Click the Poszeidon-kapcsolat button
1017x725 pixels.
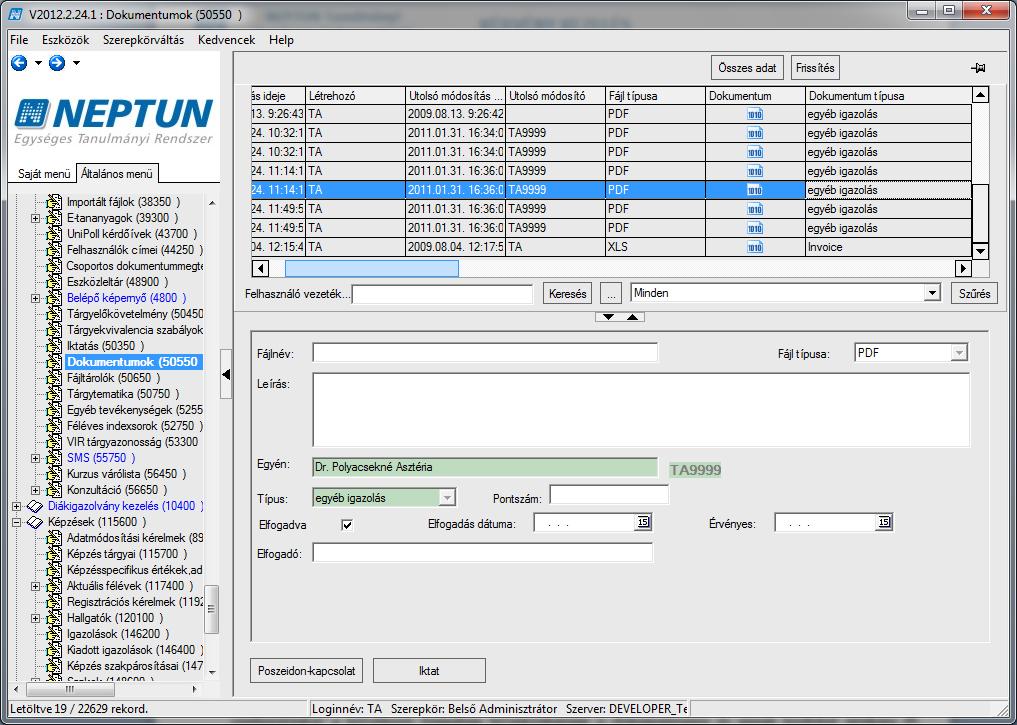click(x=306, y=671)
